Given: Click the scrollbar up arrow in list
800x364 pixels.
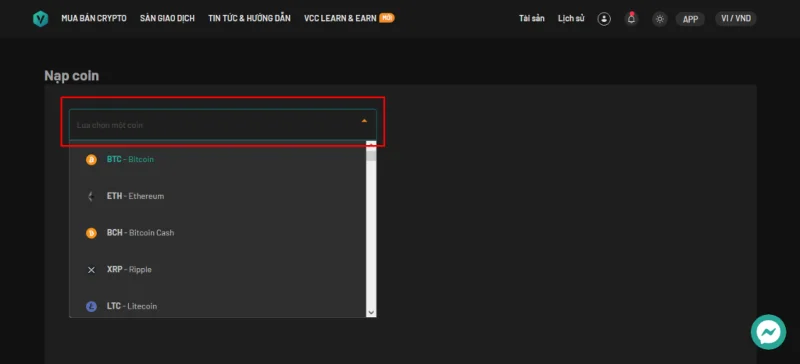Looking at the screenshot, I should click(x=371, y=146).
